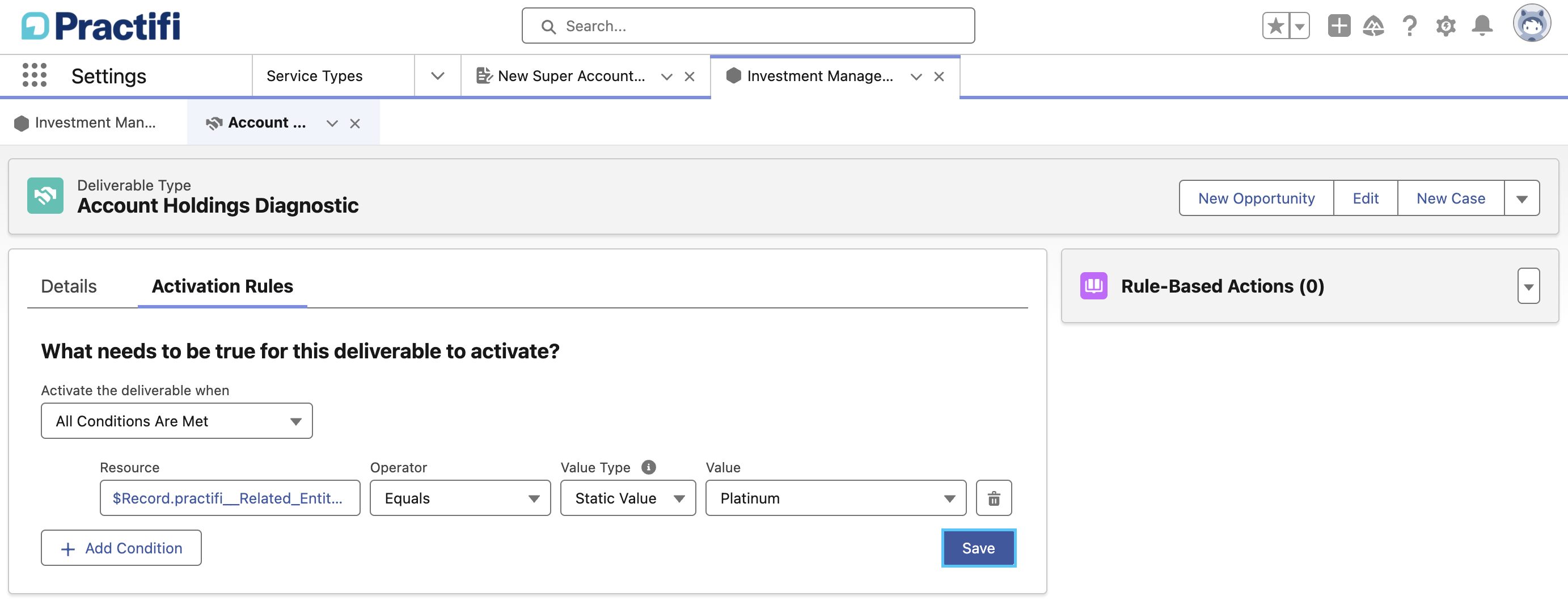Open Investment Manage... tab actions chevron
The height and width of the screenshot is (605, 1568).
[x=916, y=77]
